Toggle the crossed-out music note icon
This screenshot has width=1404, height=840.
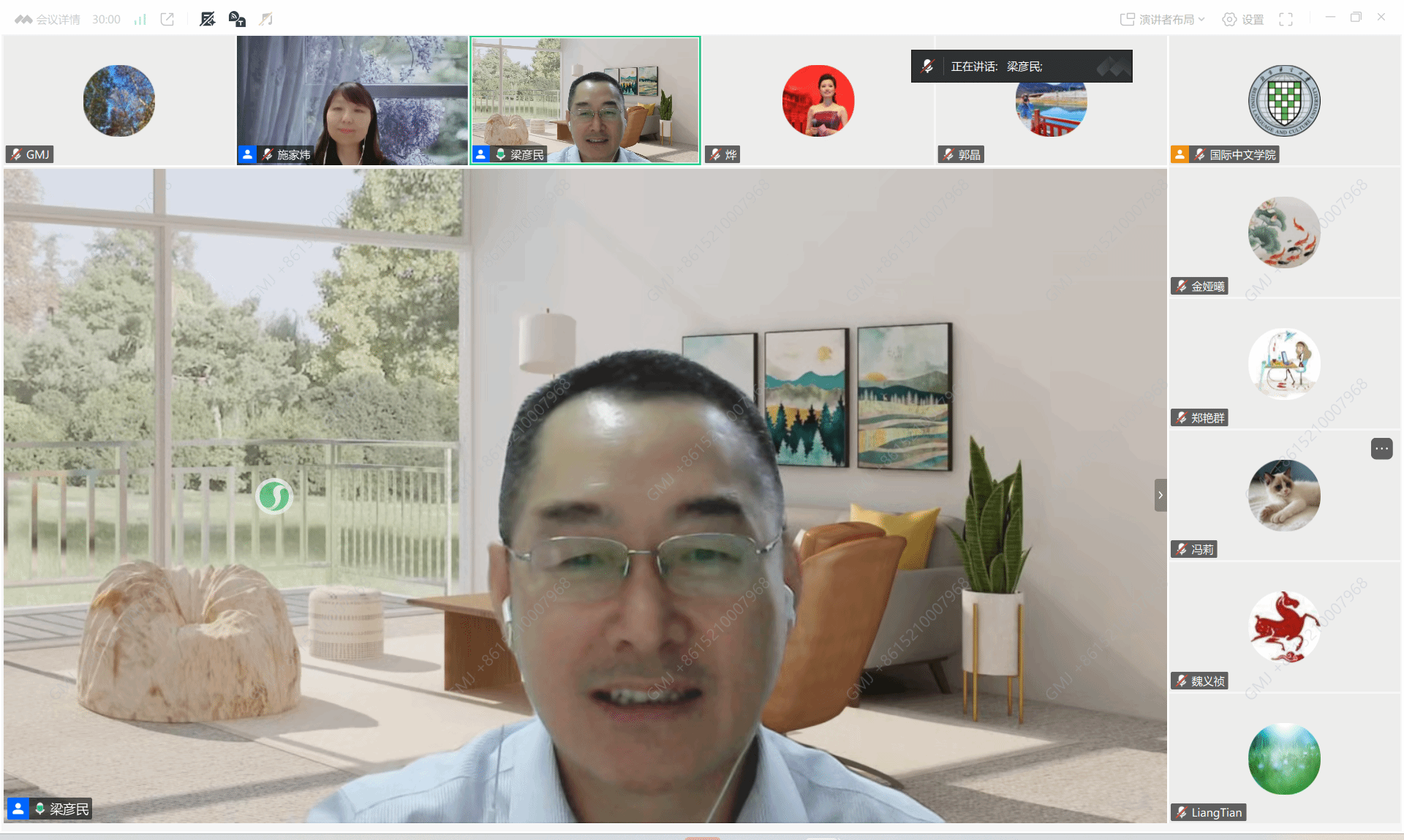[x=266, y=19]
